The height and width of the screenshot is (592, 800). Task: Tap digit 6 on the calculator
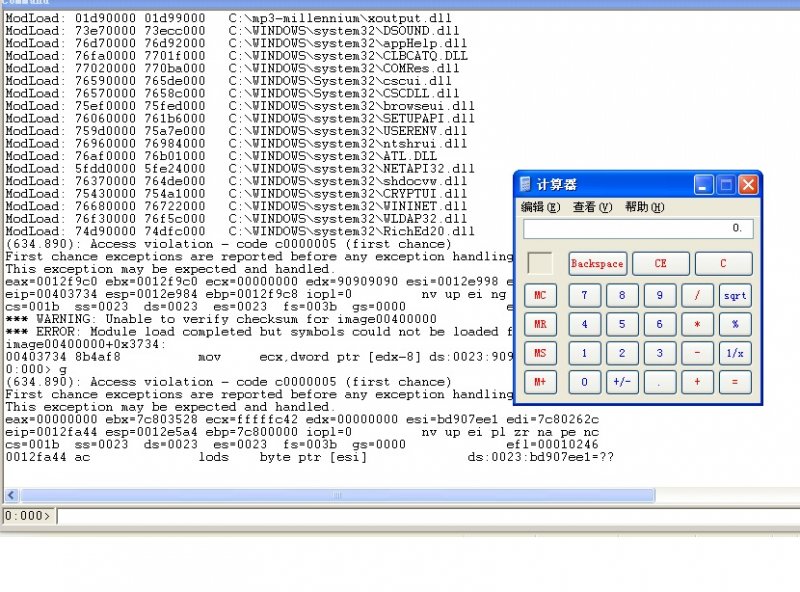coord(660,324)
